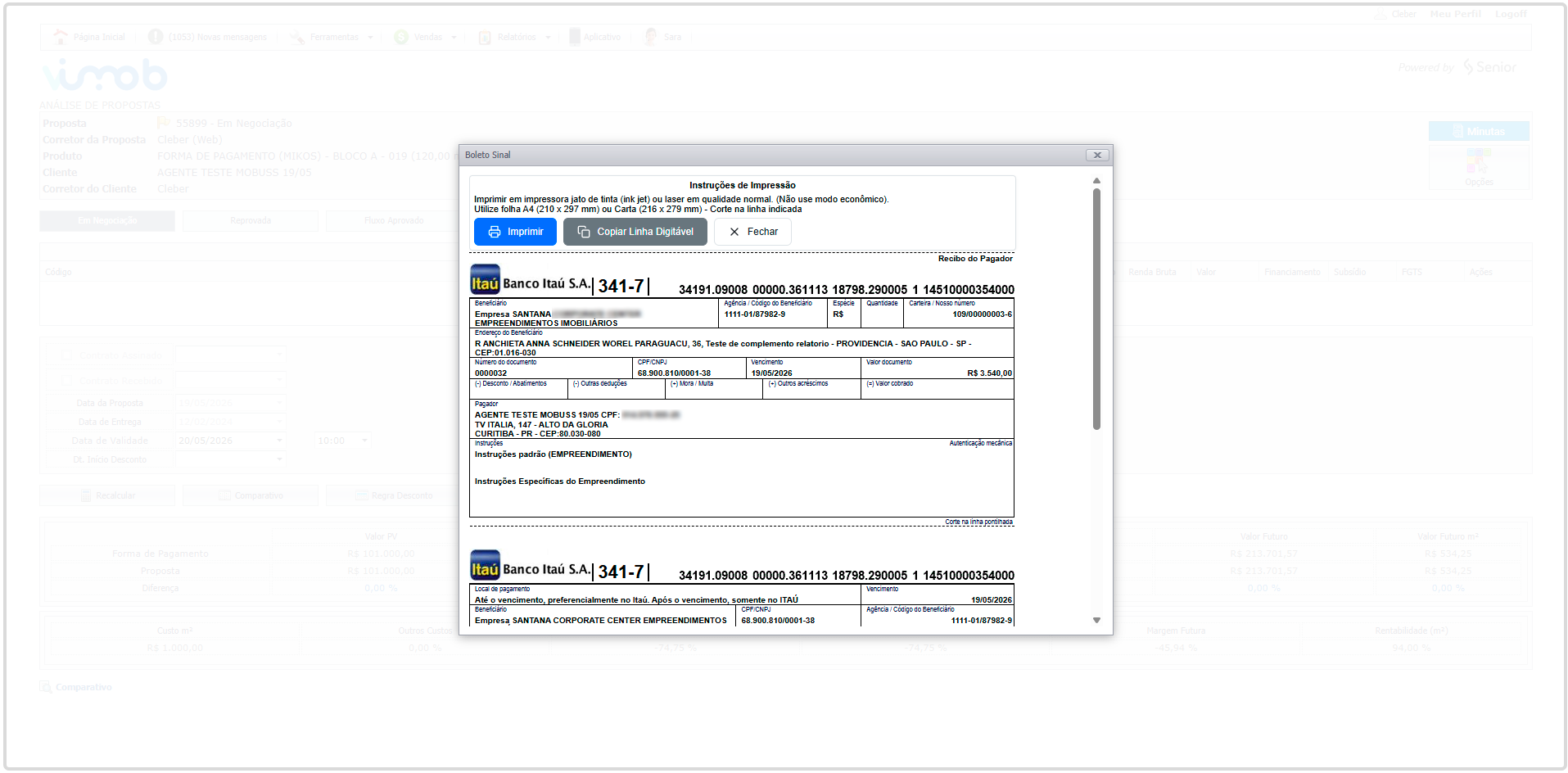Click the Instruções de Impressão heading

tap(742, 185)
